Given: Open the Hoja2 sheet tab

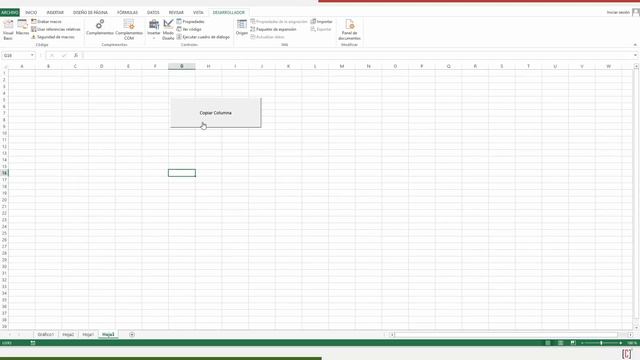Looking at the screenshot, I should click(x=68, y=334).
